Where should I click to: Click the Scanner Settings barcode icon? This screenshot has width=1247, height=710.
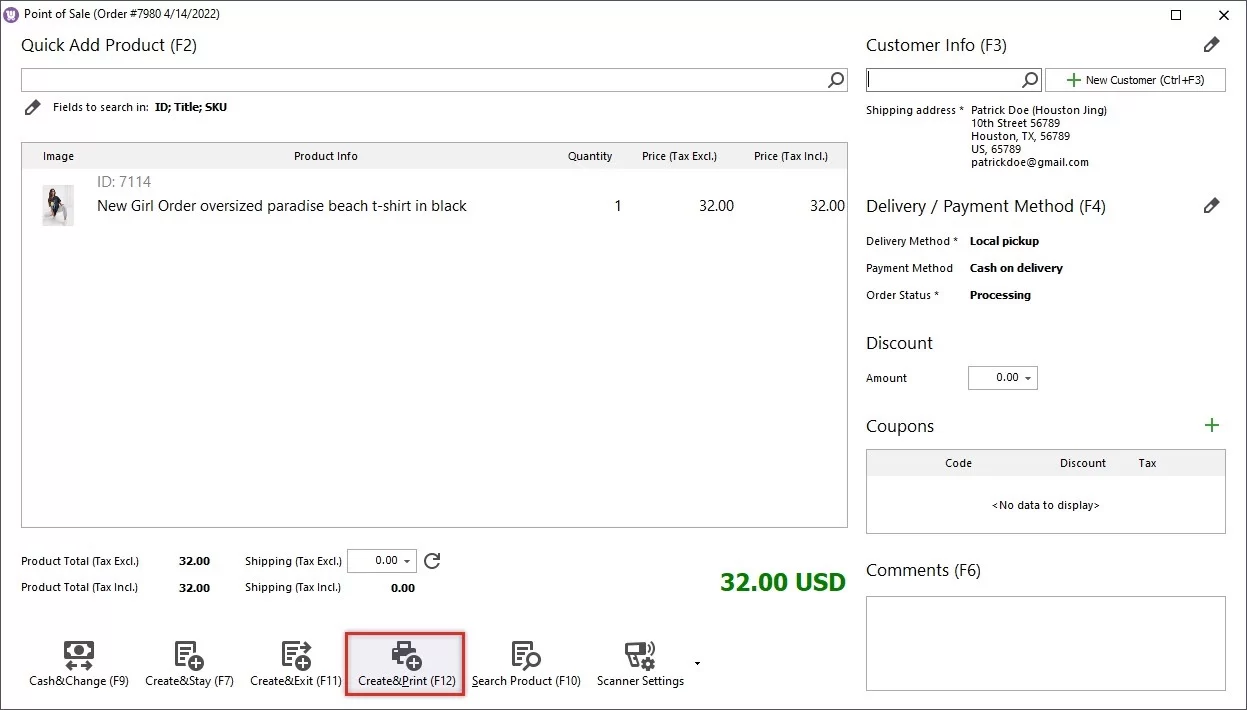640,655
